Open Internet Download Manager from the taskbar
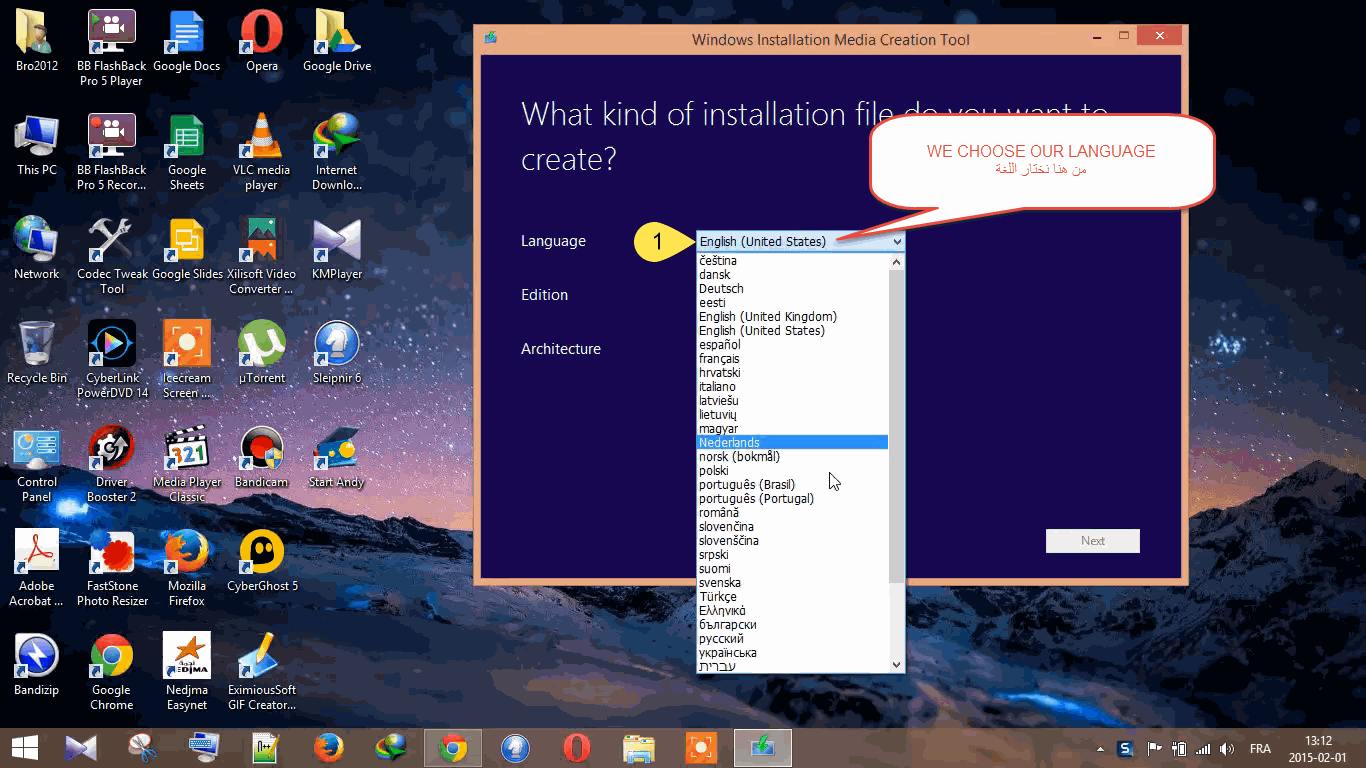Screen dimensions: 1366x768 click(x=390, y=747)
